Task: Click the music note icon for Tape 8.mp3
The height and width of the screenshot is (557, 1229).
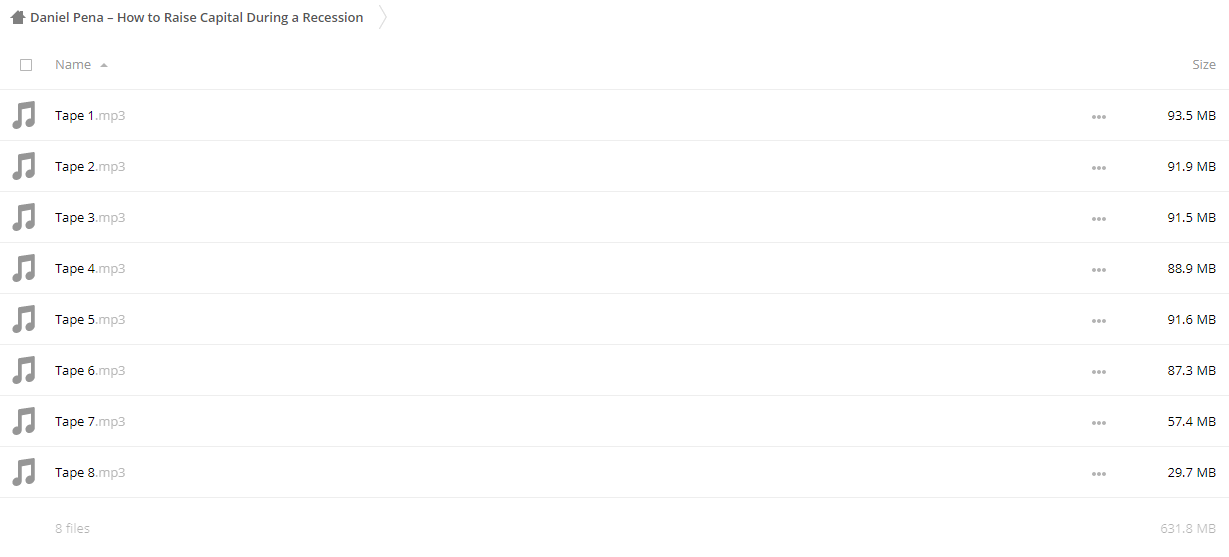Action: (x=24, y=472)
